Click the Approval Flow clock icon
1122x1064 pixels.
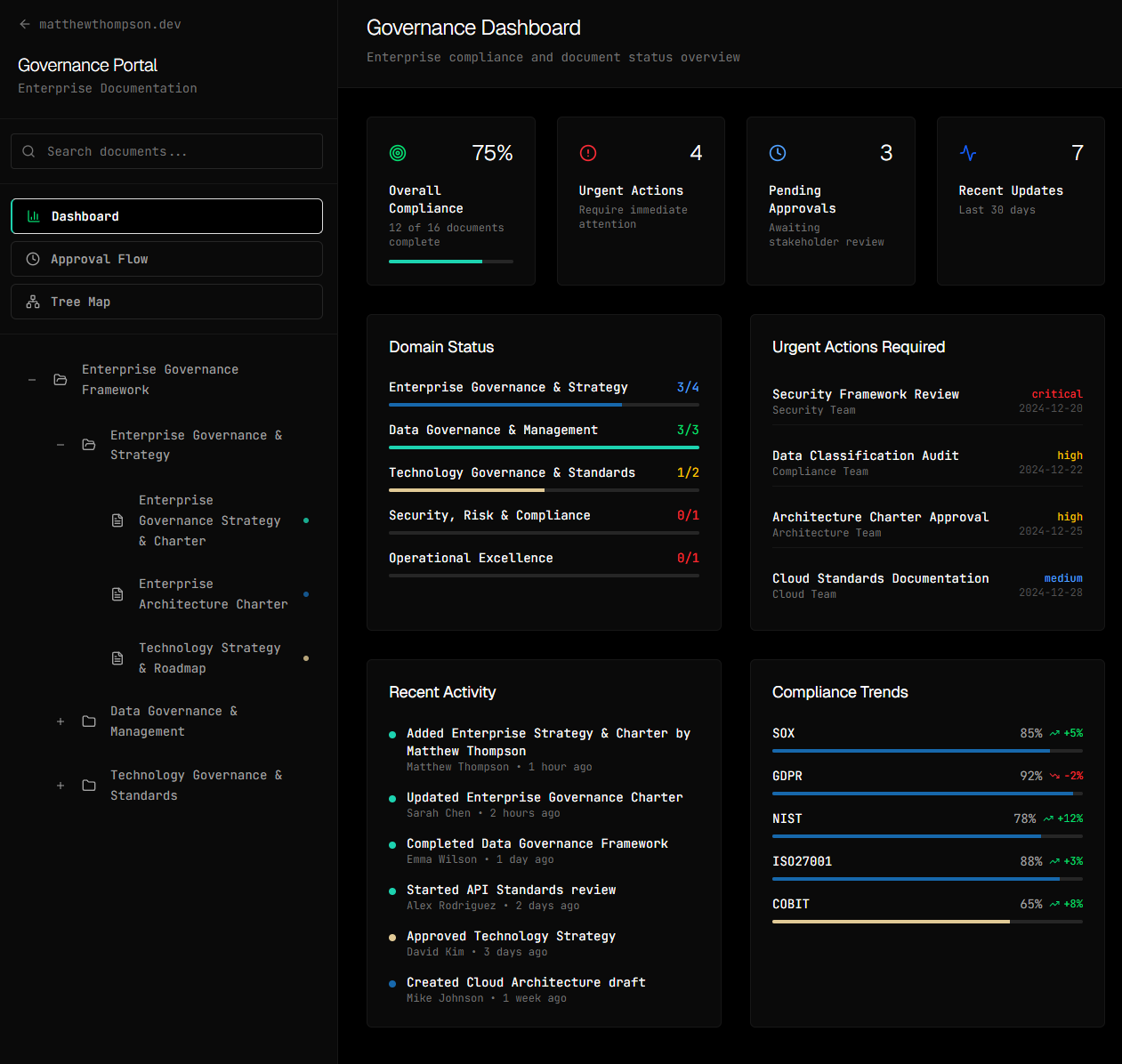[x=33, y=259]
